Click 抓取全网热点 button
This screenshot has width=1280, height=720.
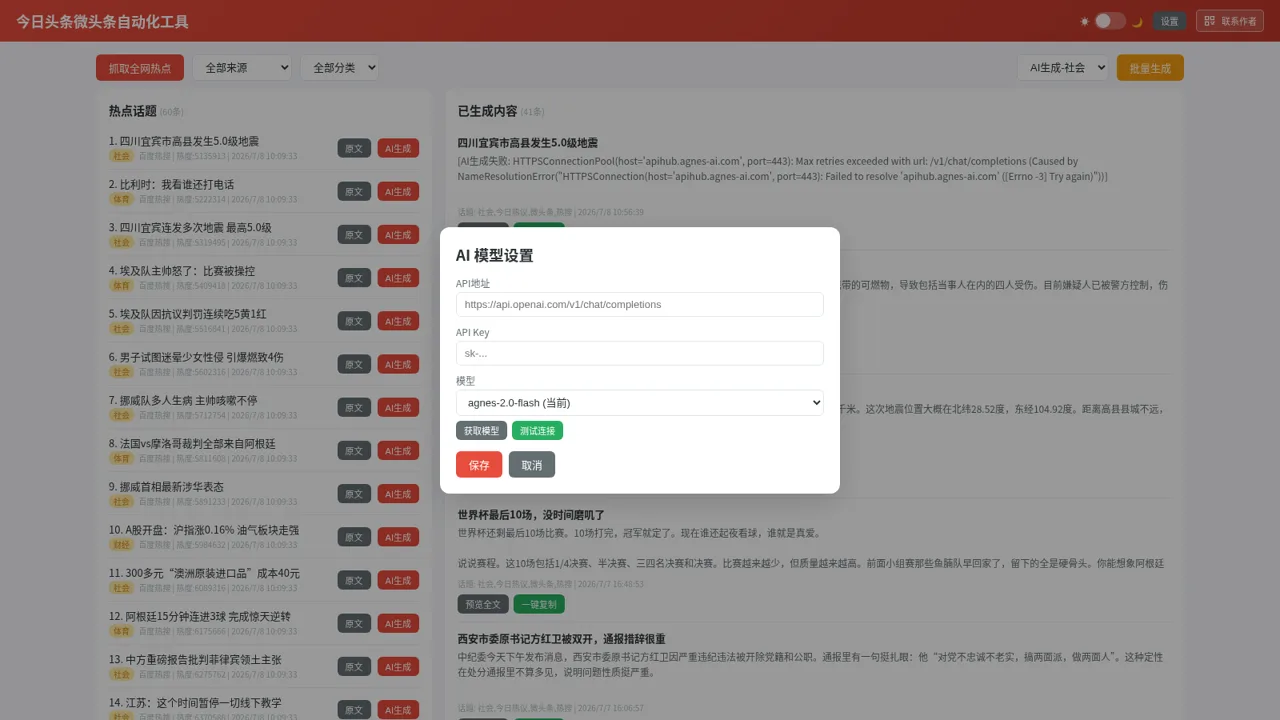point(140,68)
